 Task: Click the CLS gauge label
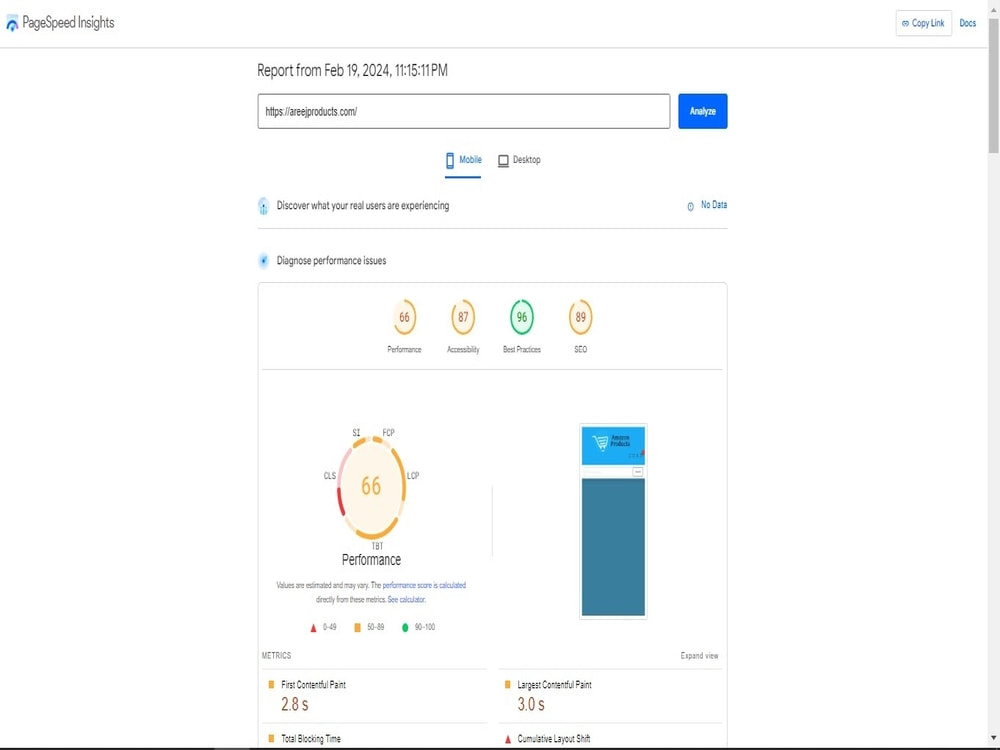click(330, 476)
